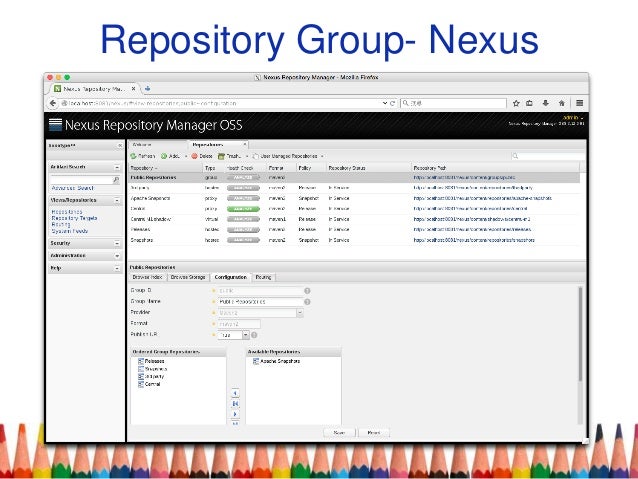Viewport: 638px width, 479px height.
Task: Click the move all left arrow icon
Action: pyautogui.click(x=235, y=404)
